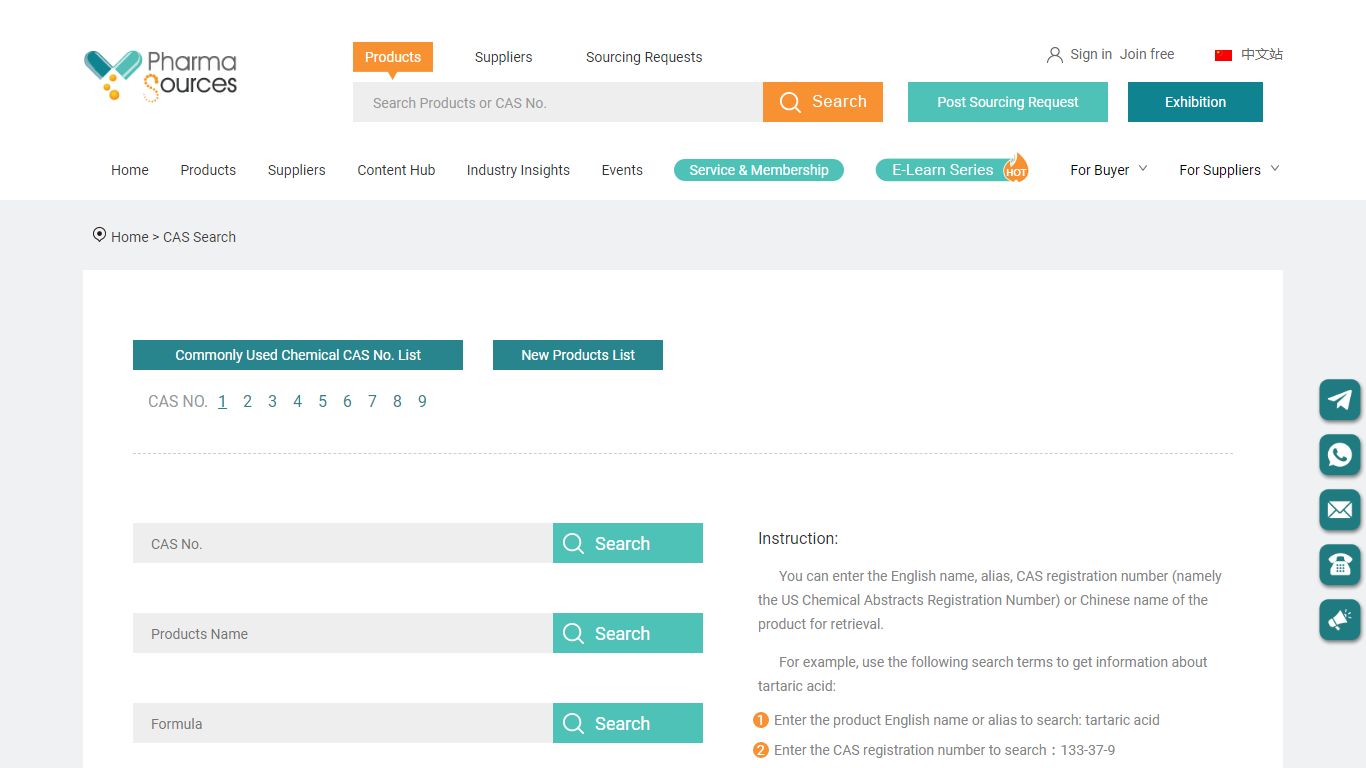Select the Products search tab

pyautogui.click(x=393, y=57)
